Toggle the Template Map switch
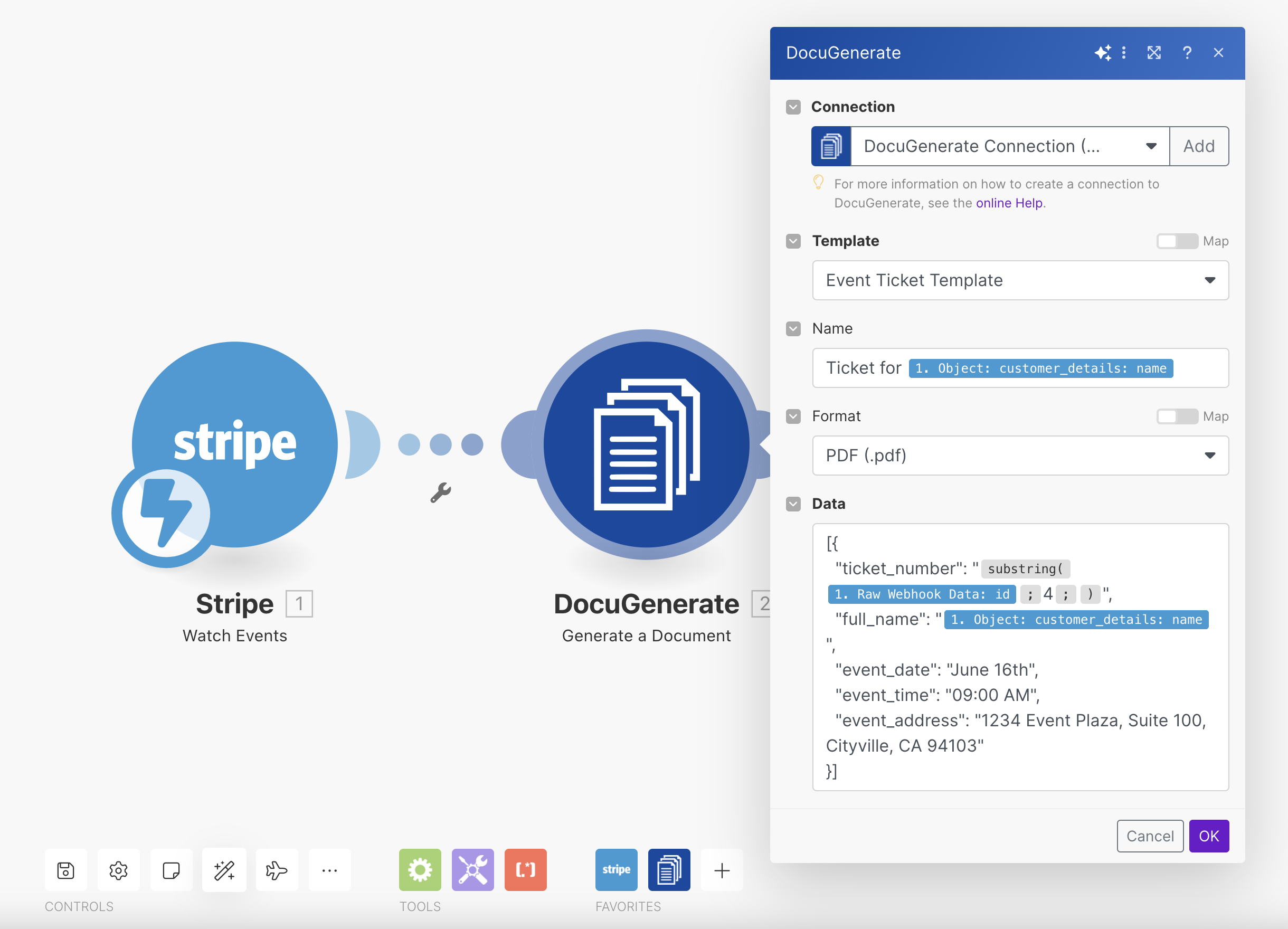Screen dimensions: 1288x929 pyautogui.click(x=1177, y=241)
